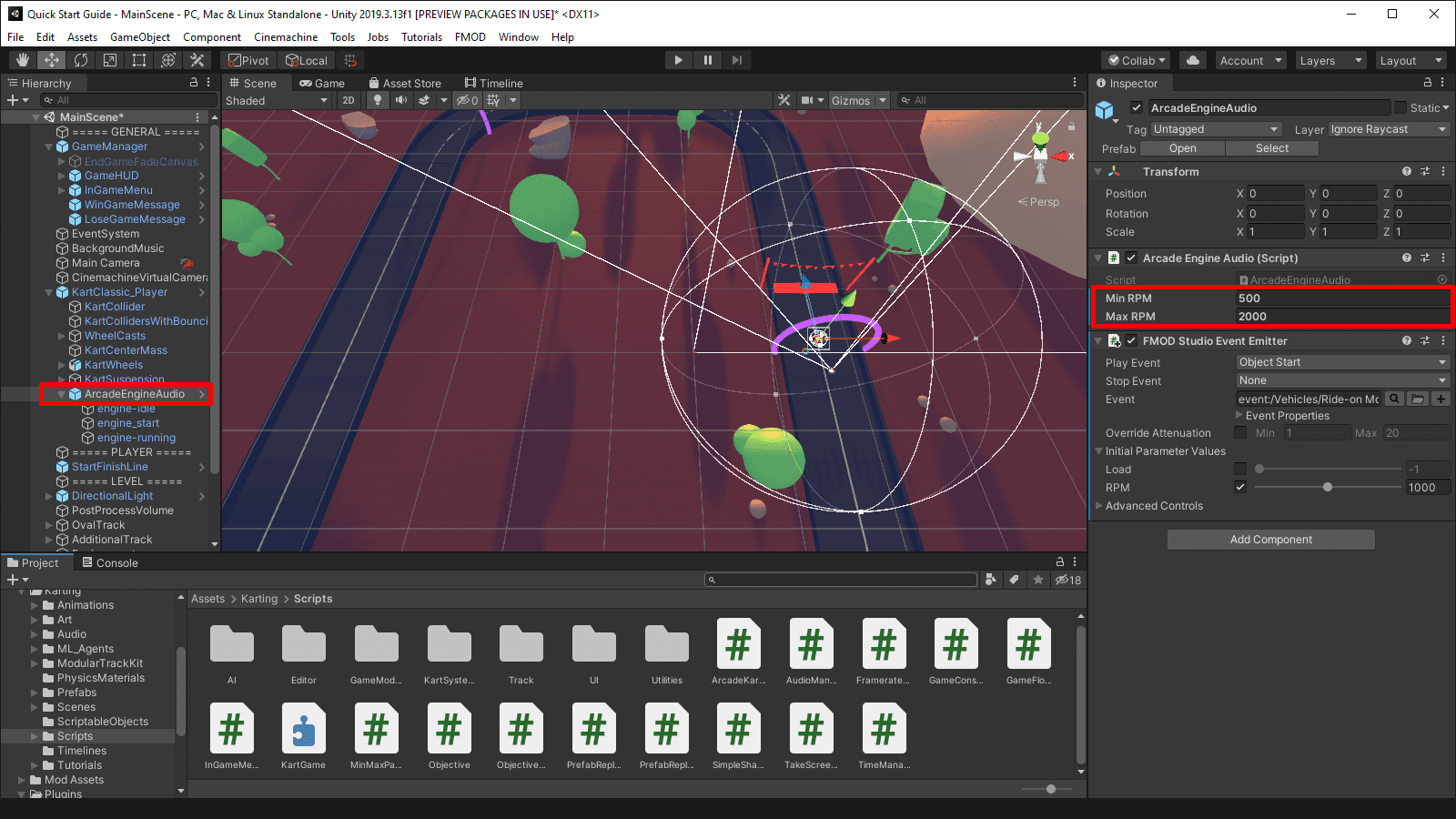1456x819 pixels.
Task: Click the FMOD event search icon
Action: [x=1395, y=399]
